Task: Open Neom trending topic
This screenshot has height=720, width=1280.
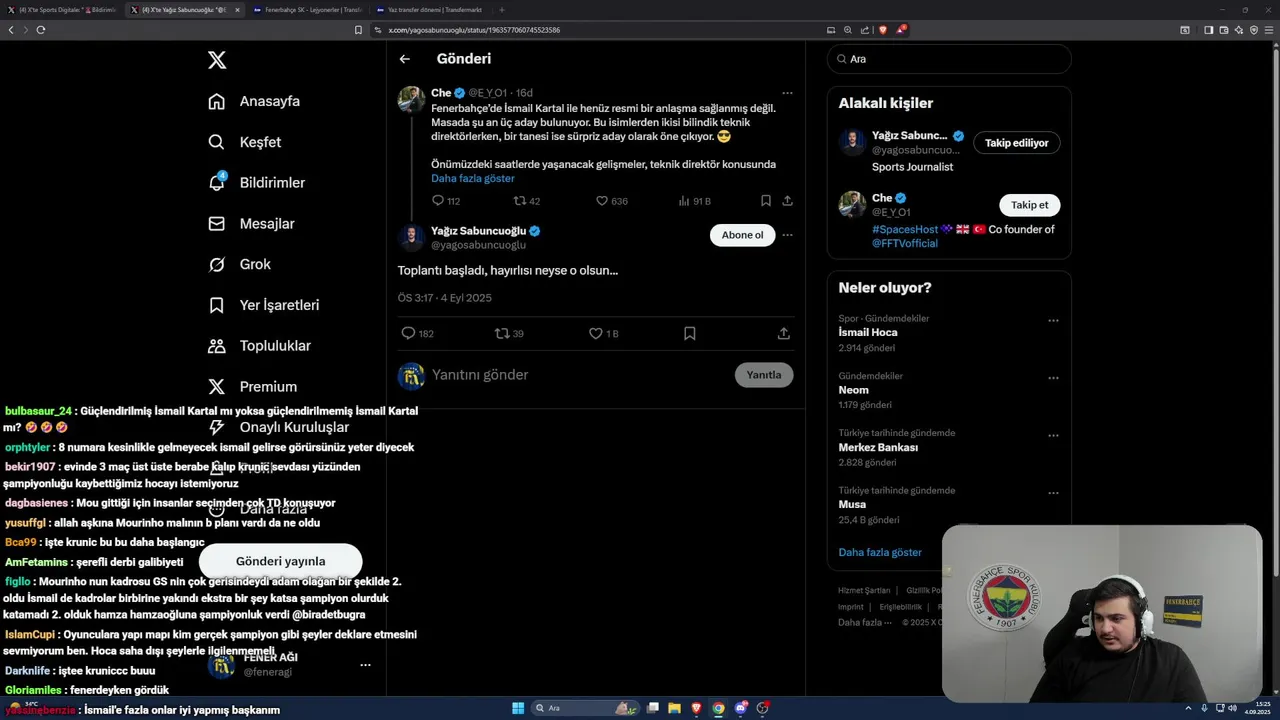Action: [x=853, y=390]
